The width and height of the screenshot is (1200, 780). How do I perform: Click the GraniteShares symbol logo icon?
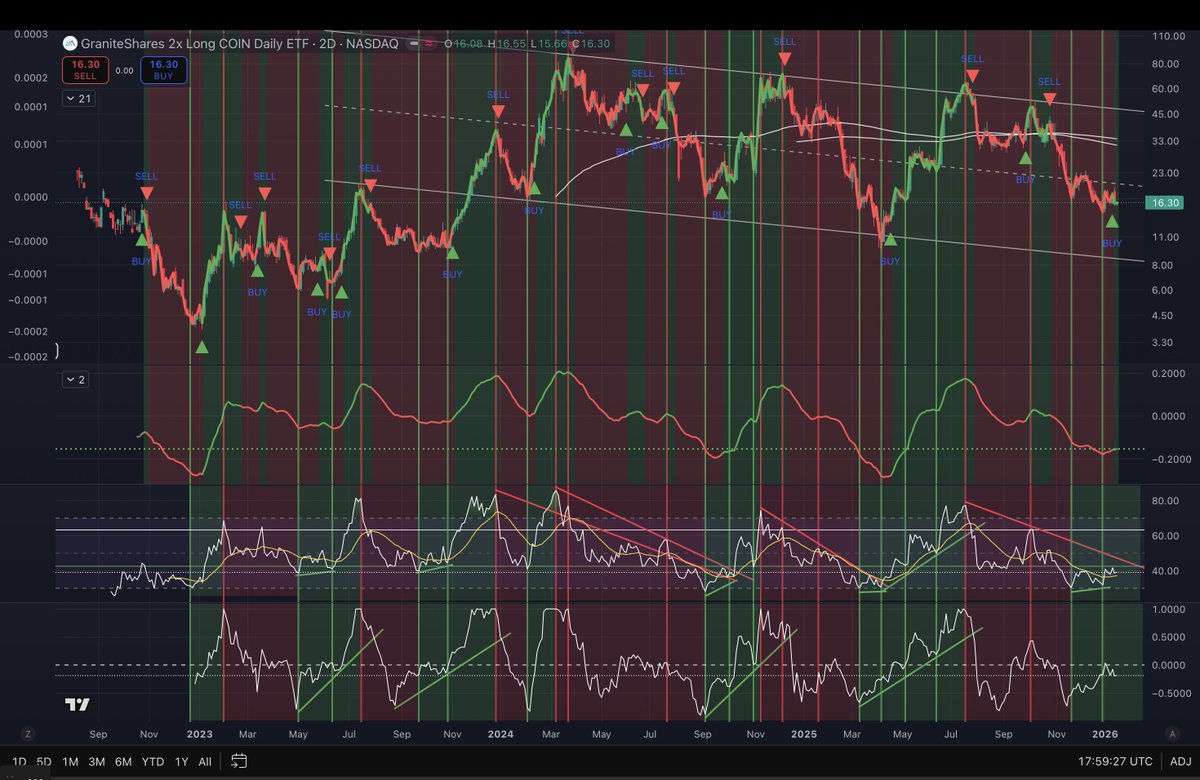click(70, 43)
